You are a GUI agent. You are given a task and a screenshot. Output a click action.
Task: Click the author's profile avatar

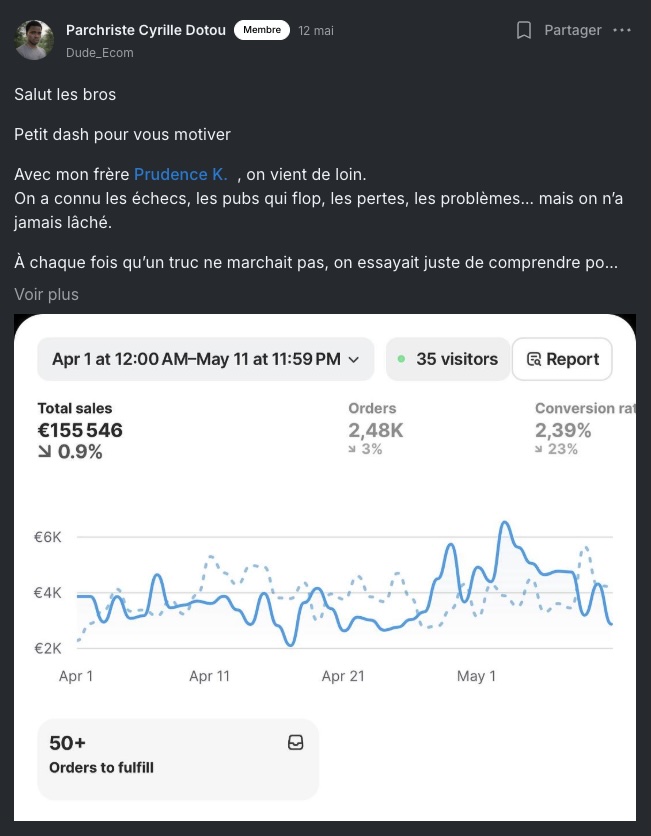(34, 40)
